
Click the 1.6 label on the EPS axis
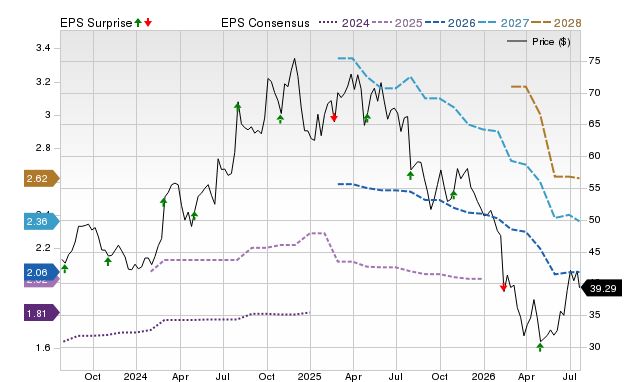coord(43,348)
